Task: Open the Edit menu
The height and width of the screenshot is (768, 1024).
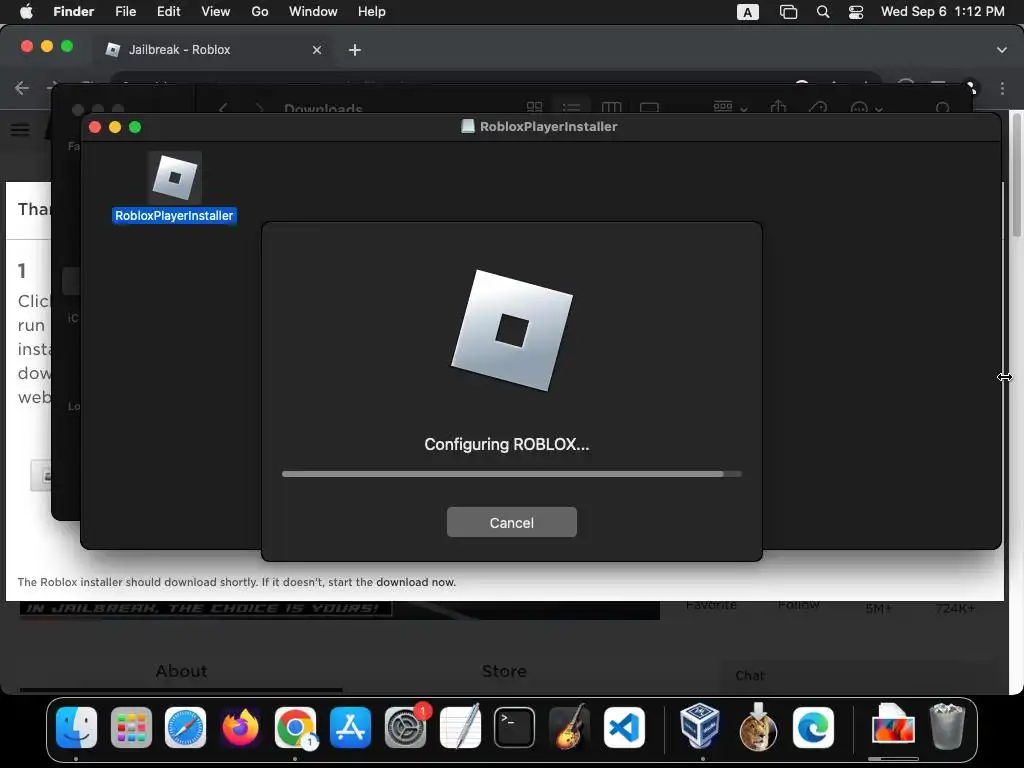Action: (x=168, y=12)
